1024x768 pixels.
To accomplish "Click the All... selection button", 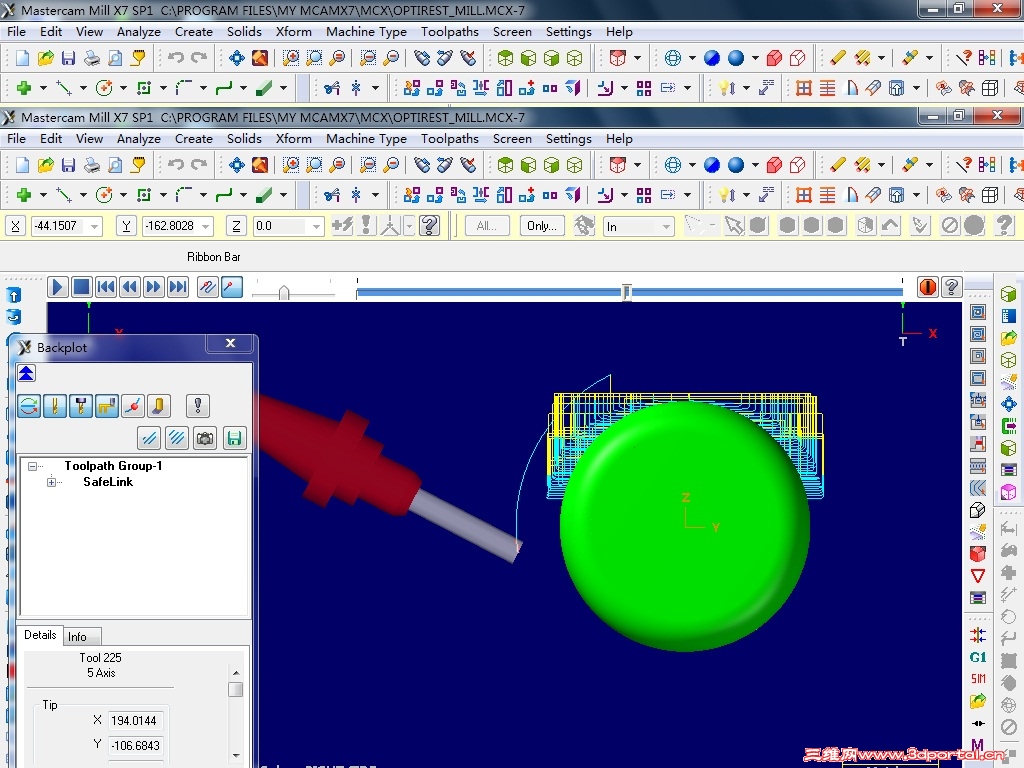I will click(x=487, y=226).
